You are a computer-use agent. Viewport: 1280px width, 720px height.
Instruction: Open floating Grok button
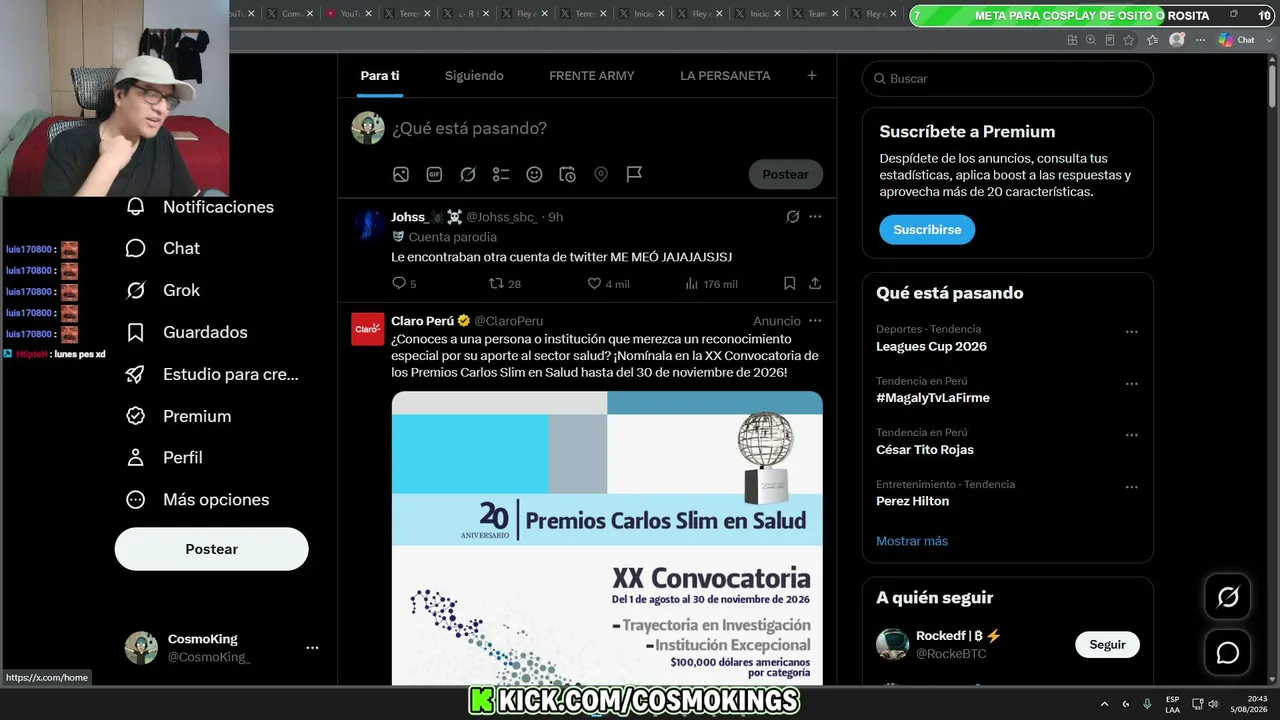click(1227, 598)
